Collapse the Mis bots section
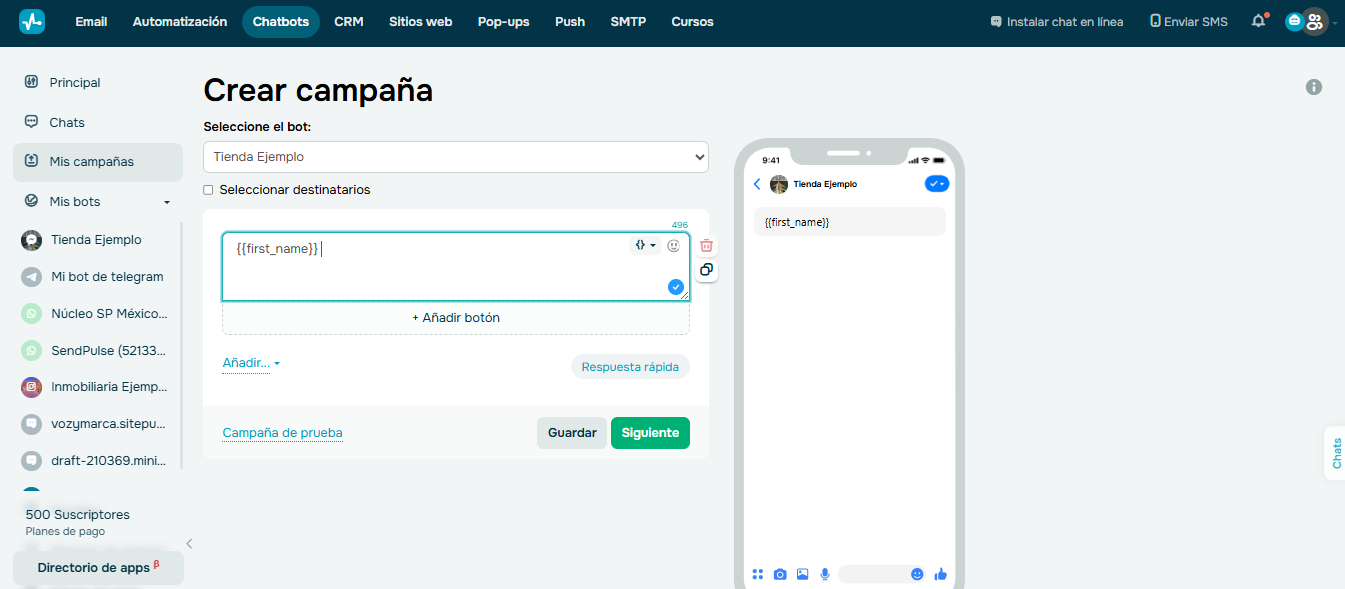This screenshot has height=589, width=1345. click(x=167, y=201)
